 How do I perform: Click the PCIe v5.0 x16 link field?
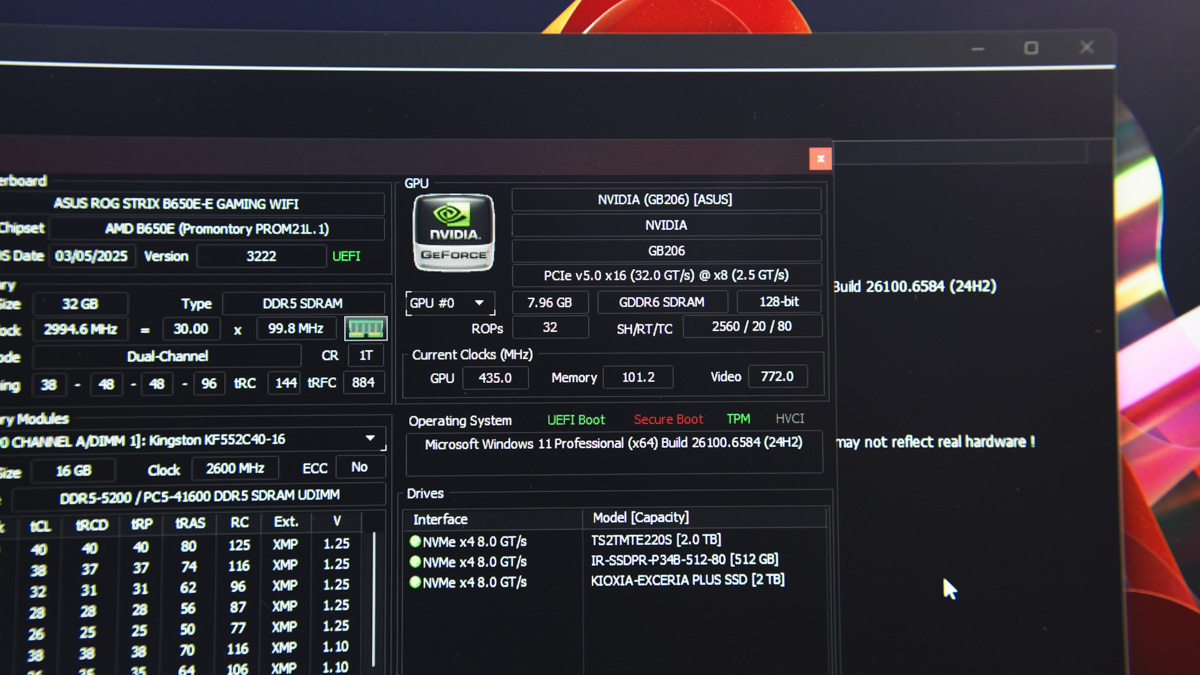coord(666,275)
